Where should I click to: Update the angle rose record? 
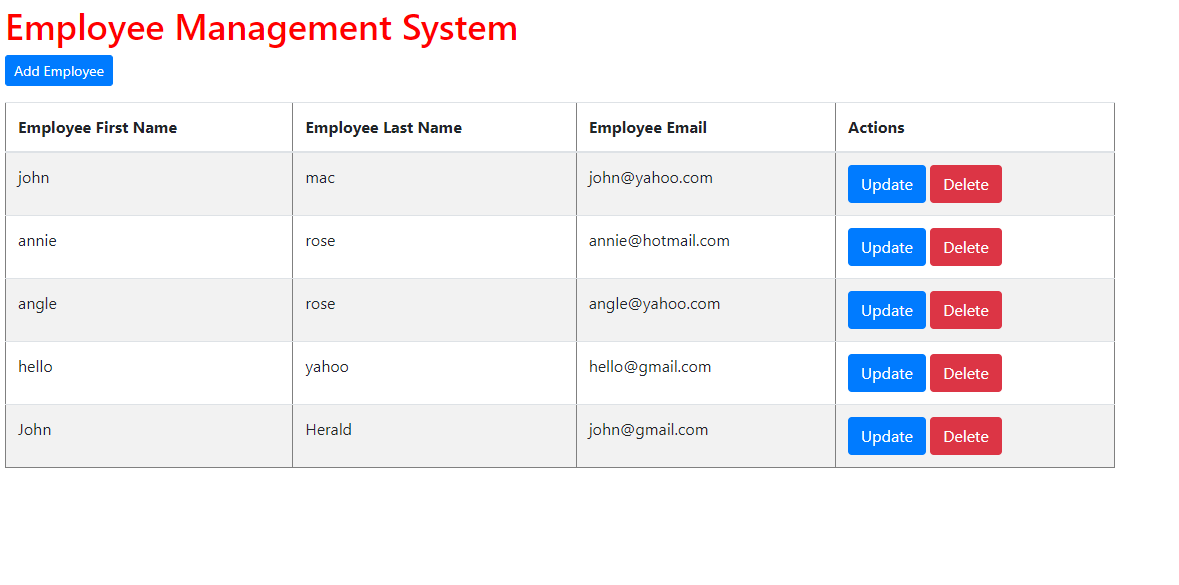point(886,311)
